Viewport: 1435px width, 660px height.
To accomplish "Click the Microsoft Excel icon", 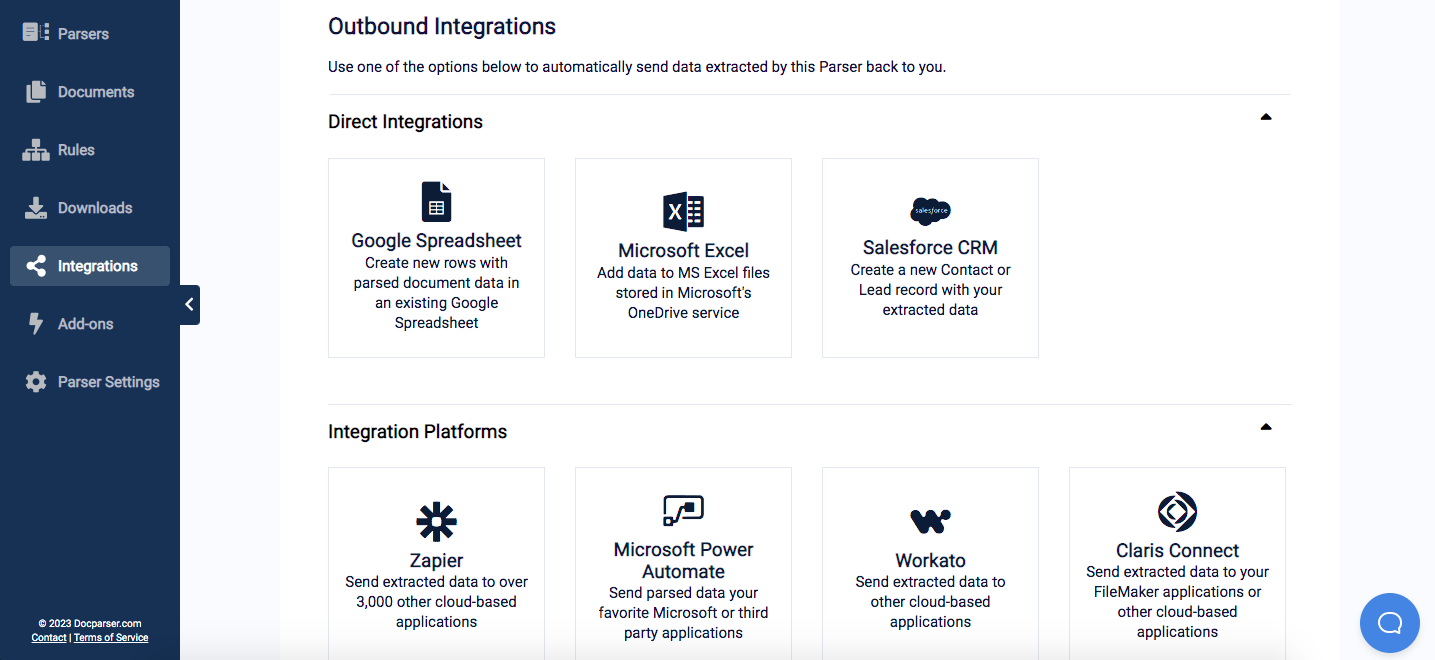I will click(x=683, y=211).
